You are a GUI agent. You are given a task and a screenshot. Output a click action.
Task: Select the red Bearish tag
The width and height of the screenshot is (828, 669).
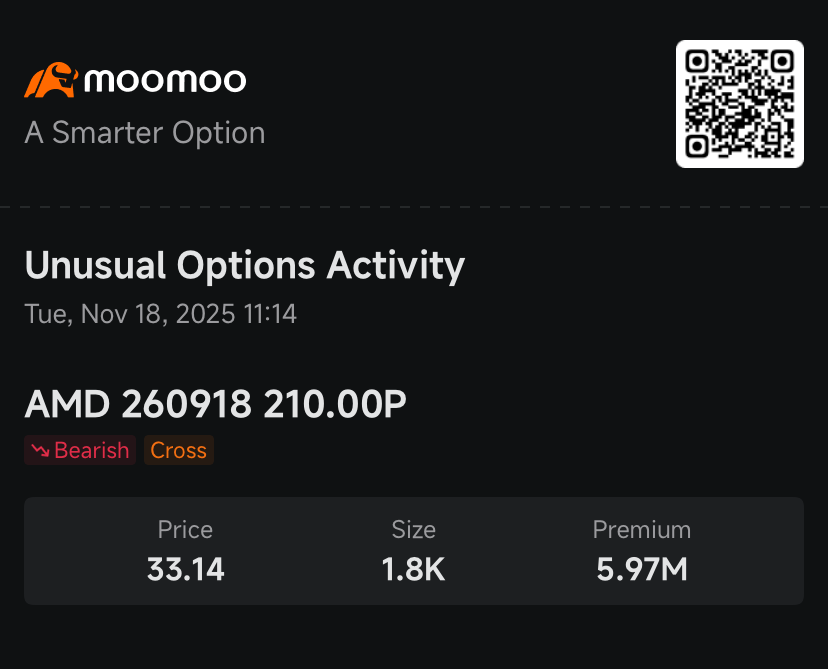(80, 450)
